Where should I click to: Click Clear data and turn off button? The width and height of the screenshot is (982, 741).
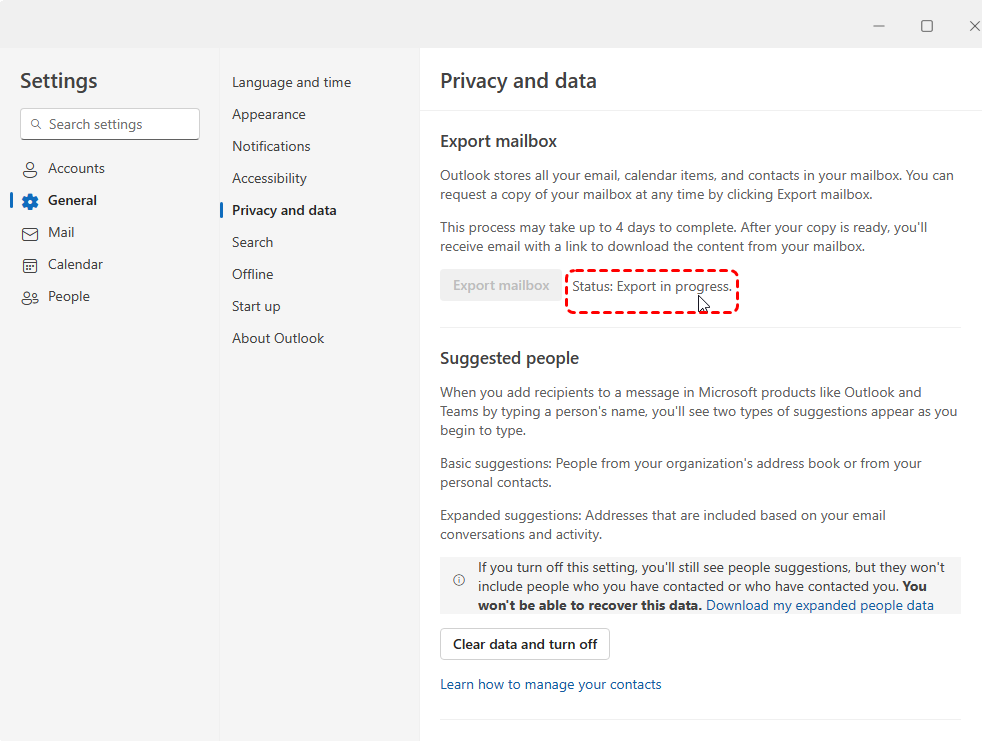coord(525,644)
